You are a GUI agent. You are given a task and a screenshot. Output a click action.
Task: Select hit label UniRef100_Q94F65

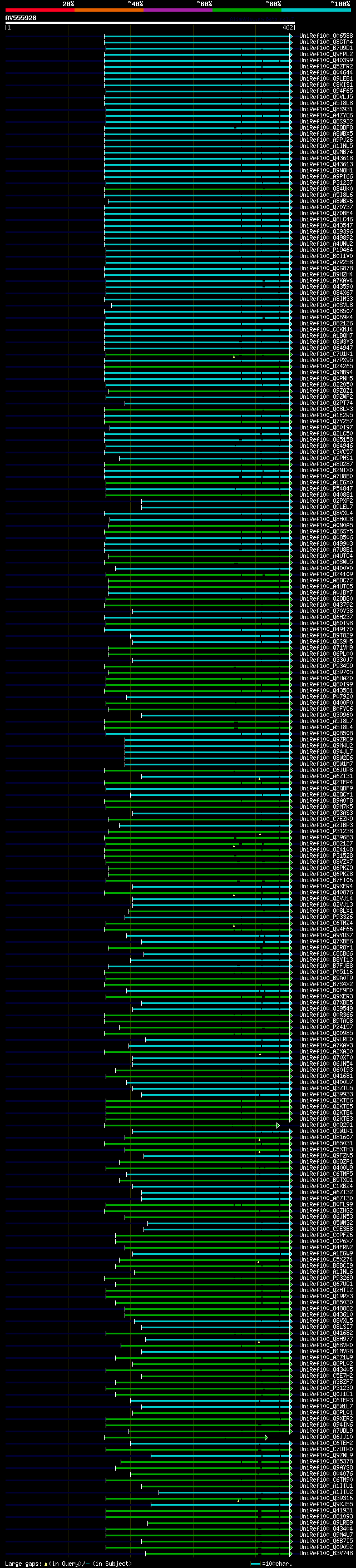pyautogui.click(x=325, y=91)
